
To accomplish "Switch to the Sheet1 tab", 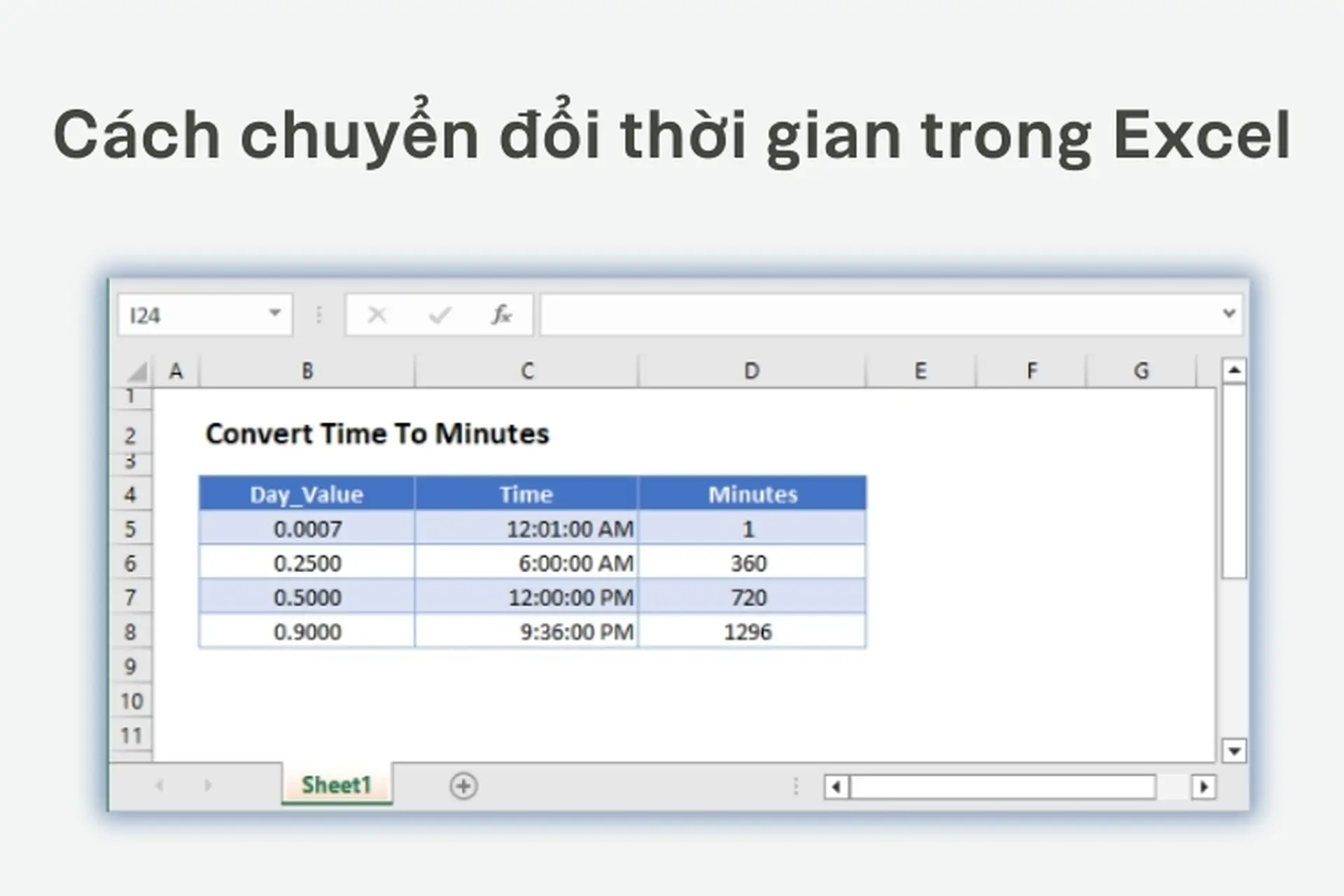I will pos(336,785).
